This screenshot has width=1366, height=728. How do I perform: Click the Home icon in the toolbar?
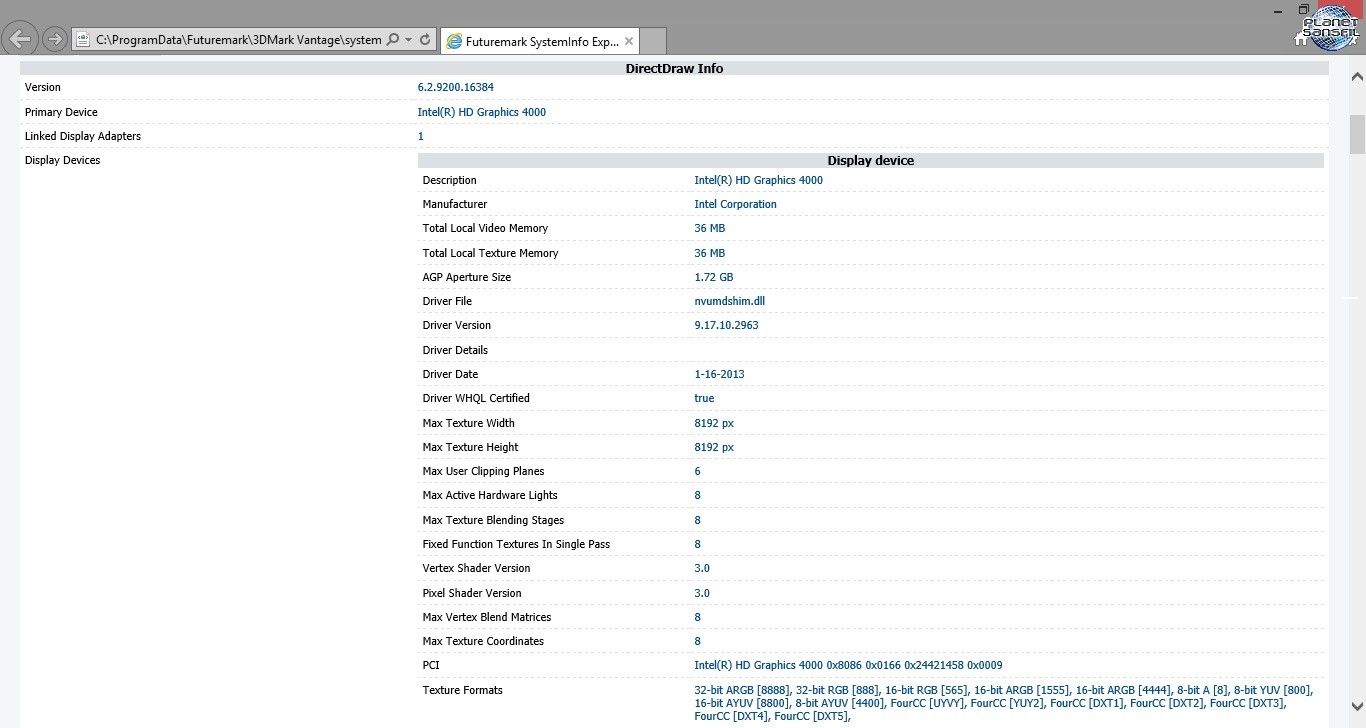click(x=1300, y=40)
